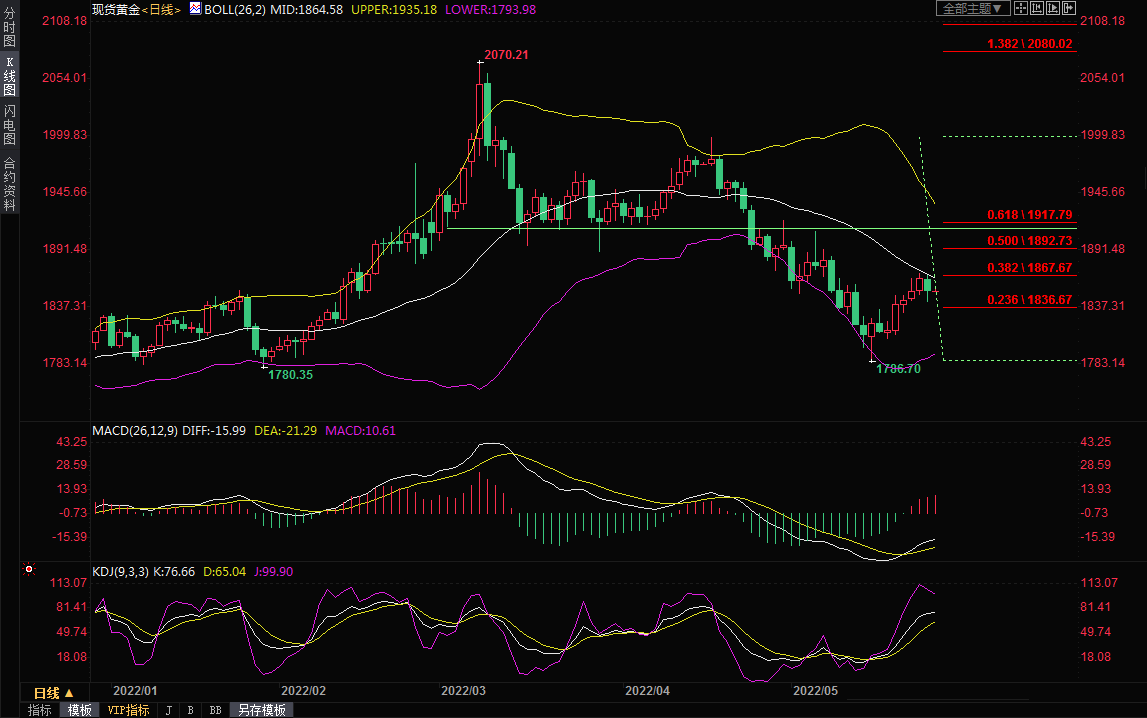Viewport: 1147px width, 718px height.
Task: Click the J template button
Action: click(168, 710)
